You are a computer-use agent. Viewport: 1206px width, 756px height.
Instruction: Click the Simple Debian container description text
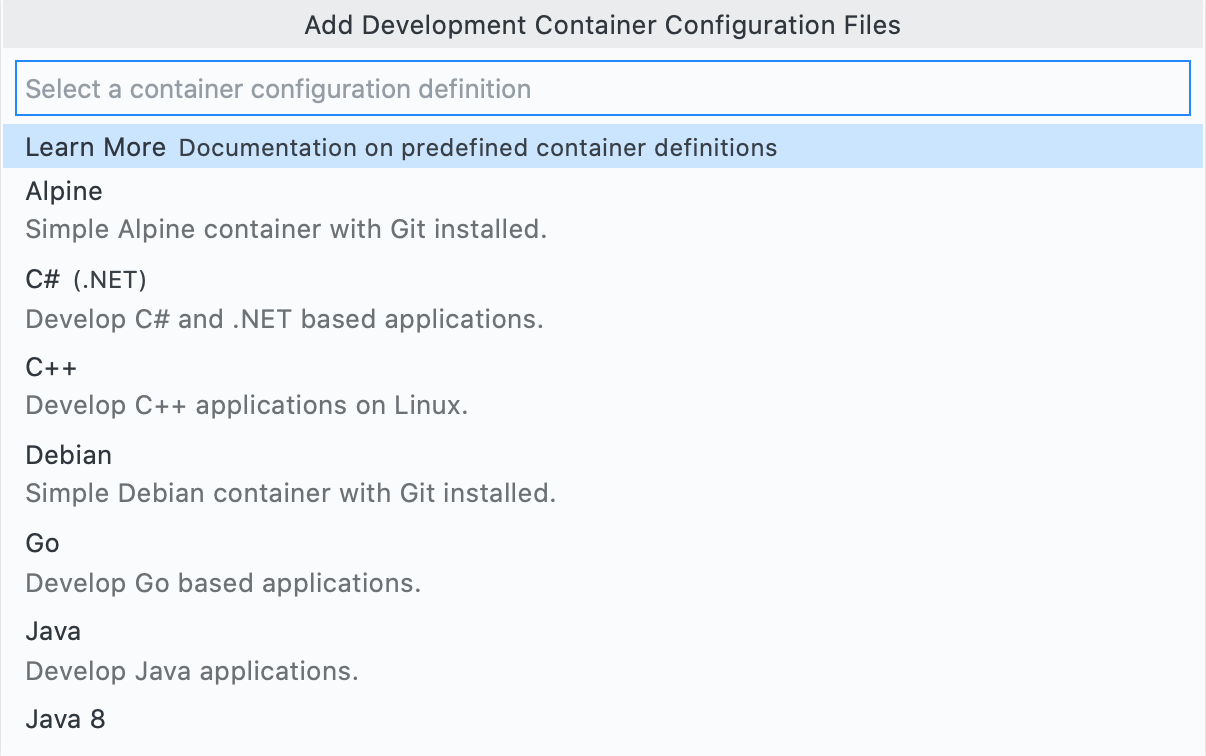[x=290, y=493]
